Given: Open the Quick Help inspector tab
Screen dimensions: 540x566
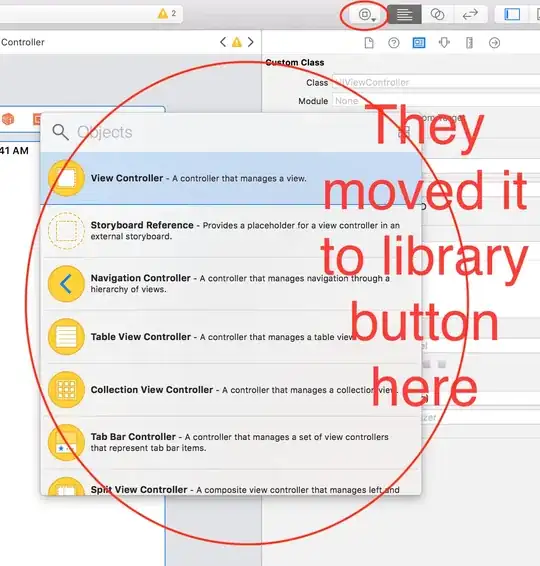Looking at the screenshot, I should pyautogui.click(x=394, y=43).
